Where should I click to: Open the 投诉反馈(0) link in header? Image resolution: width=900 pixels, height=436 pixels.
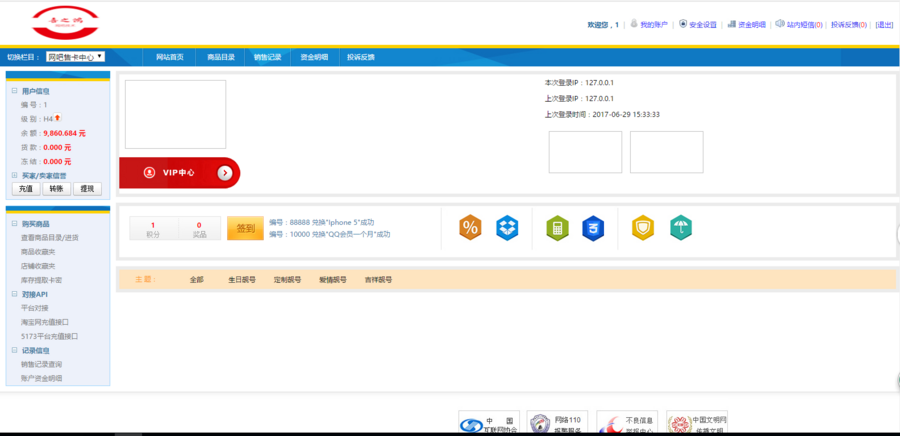pos(849,25)
